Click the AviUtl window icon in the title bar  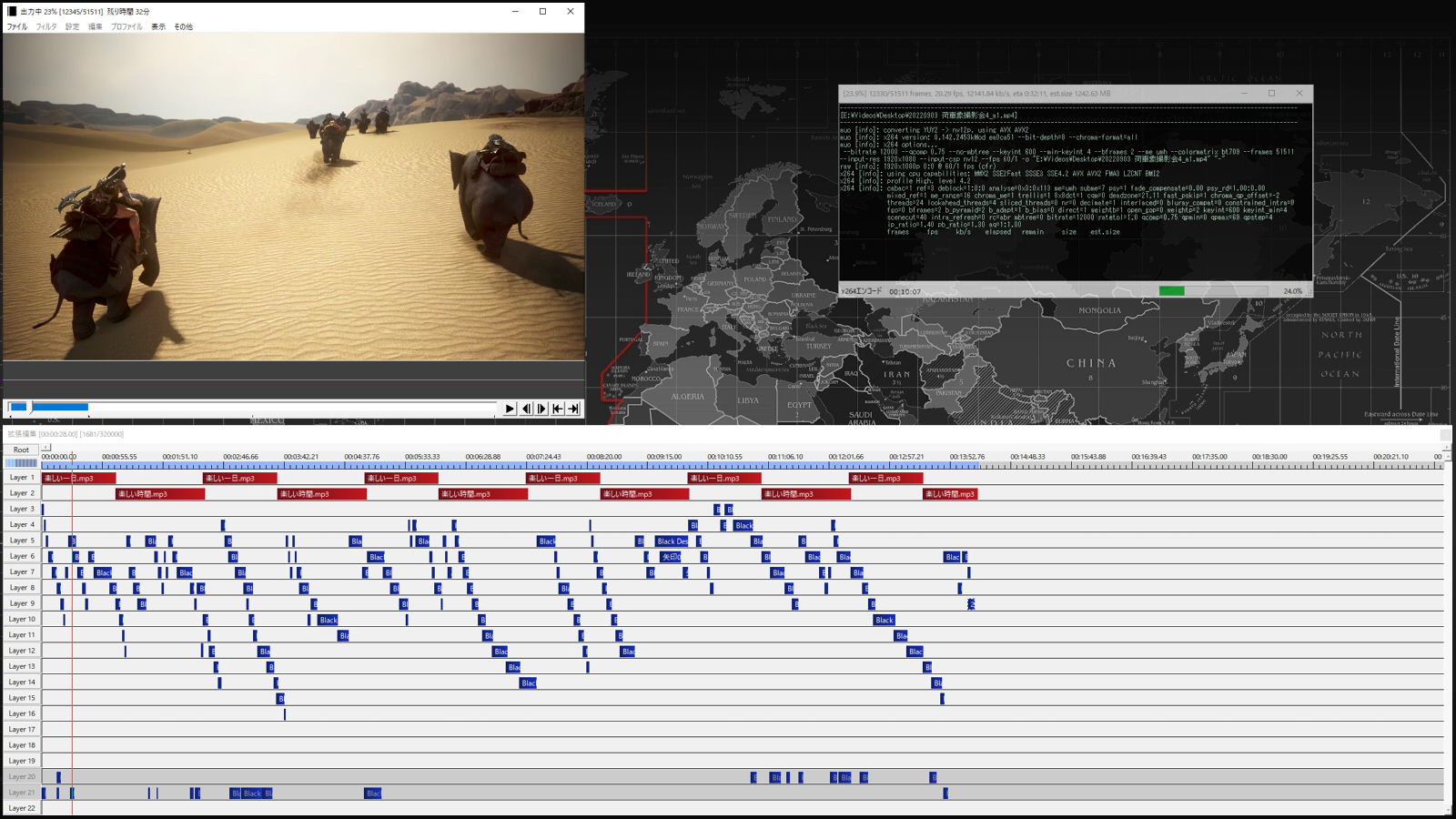pos(12,11)
